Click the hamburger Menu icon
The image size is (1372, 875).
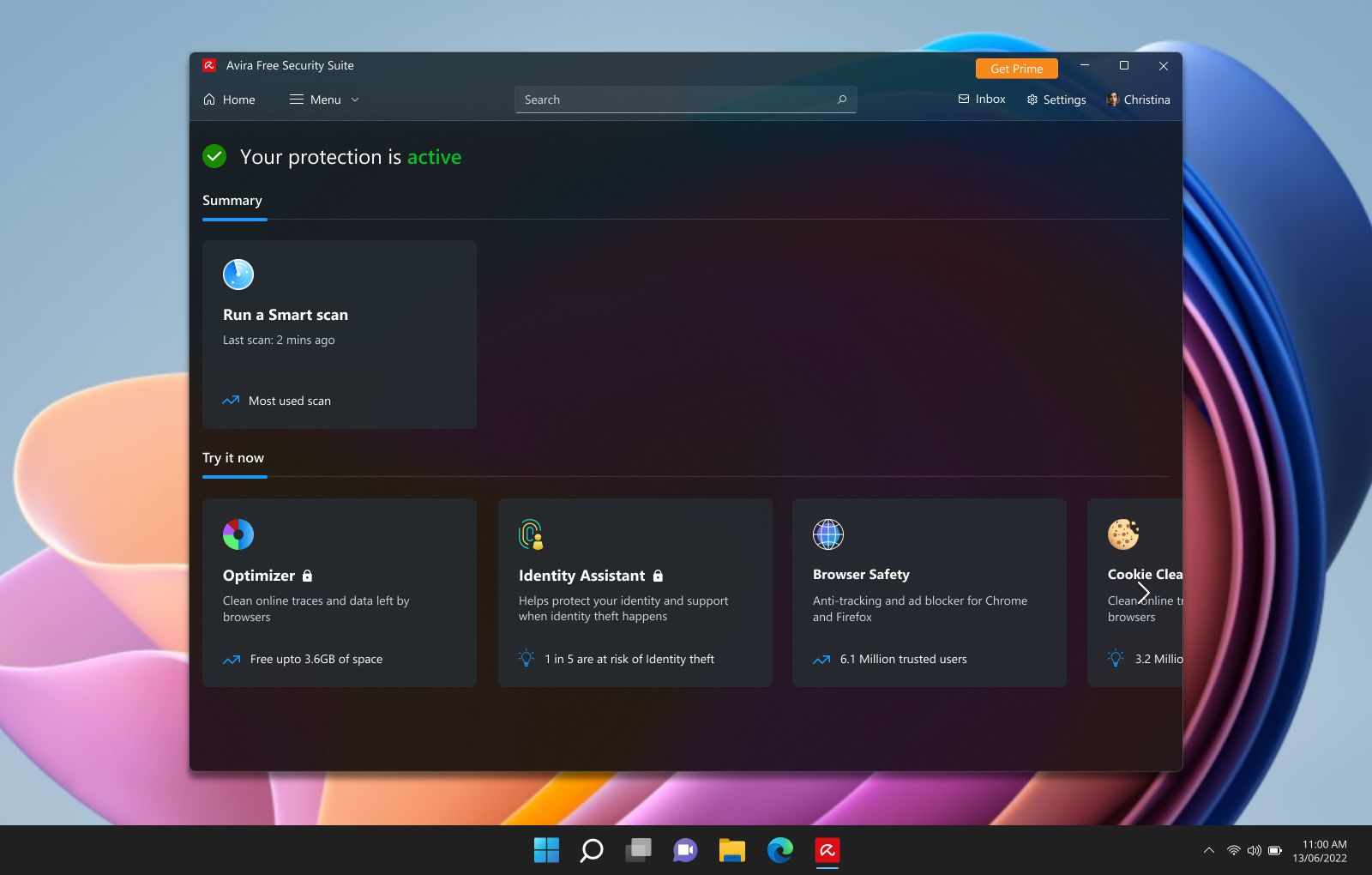[x=297, y=100]
